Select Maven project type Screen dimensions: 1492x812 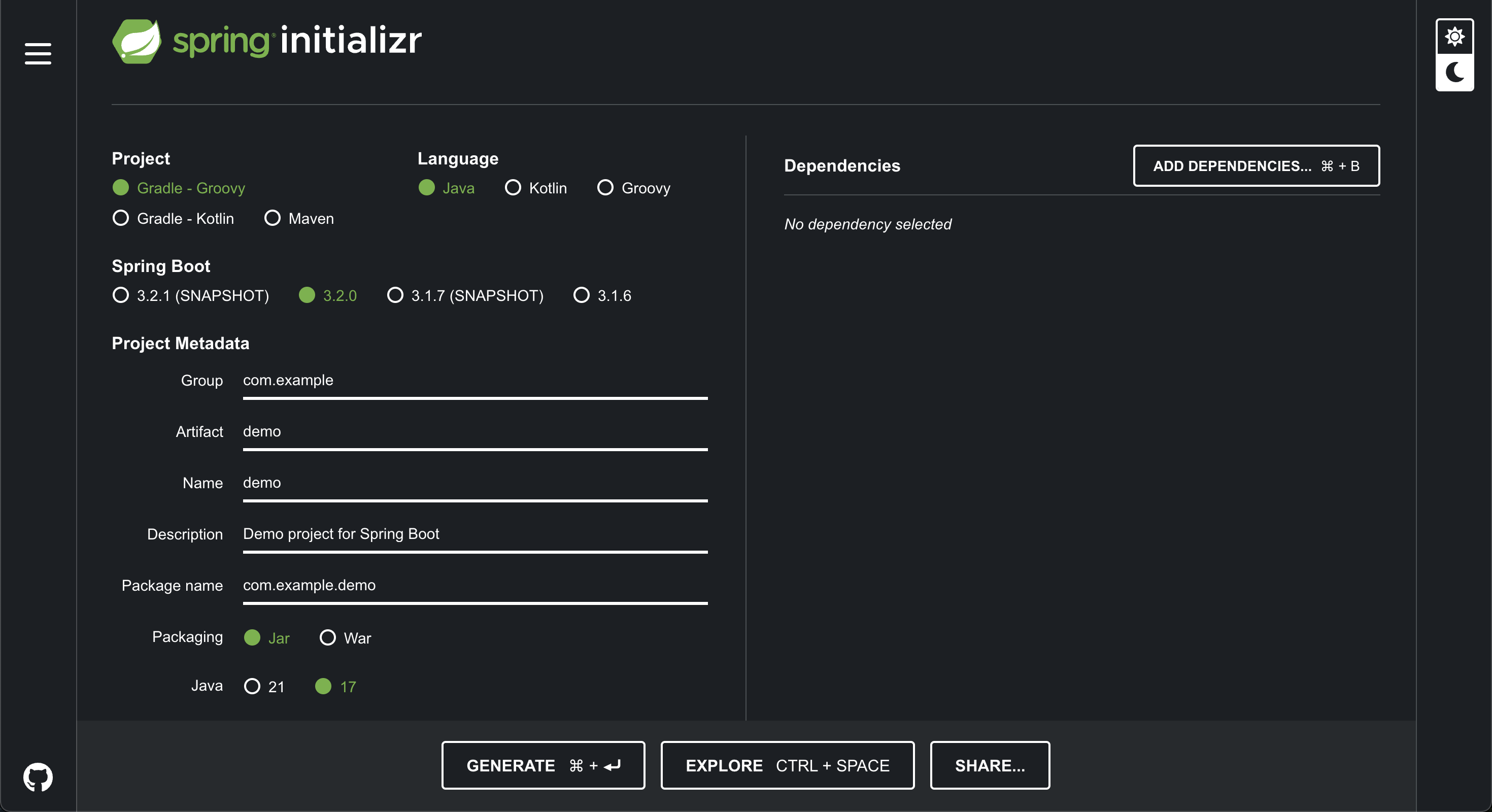[299, 218]
